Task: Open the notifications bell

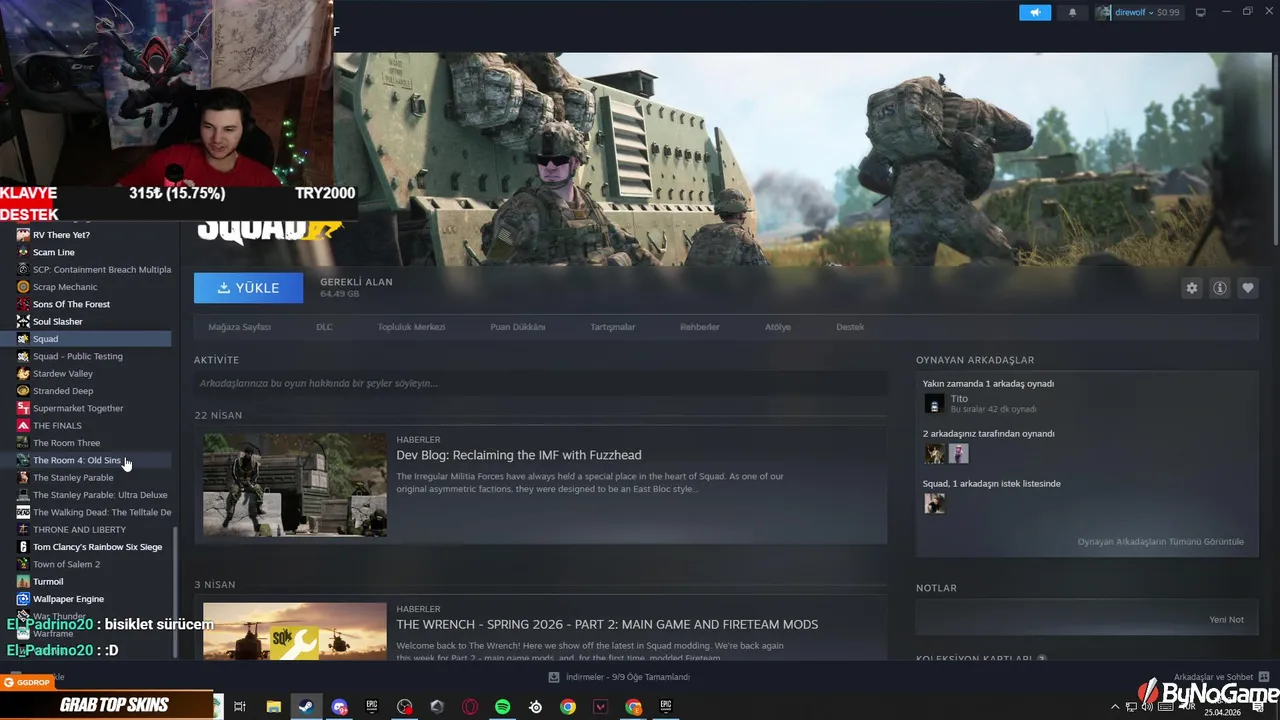Action: (1073, 12)
